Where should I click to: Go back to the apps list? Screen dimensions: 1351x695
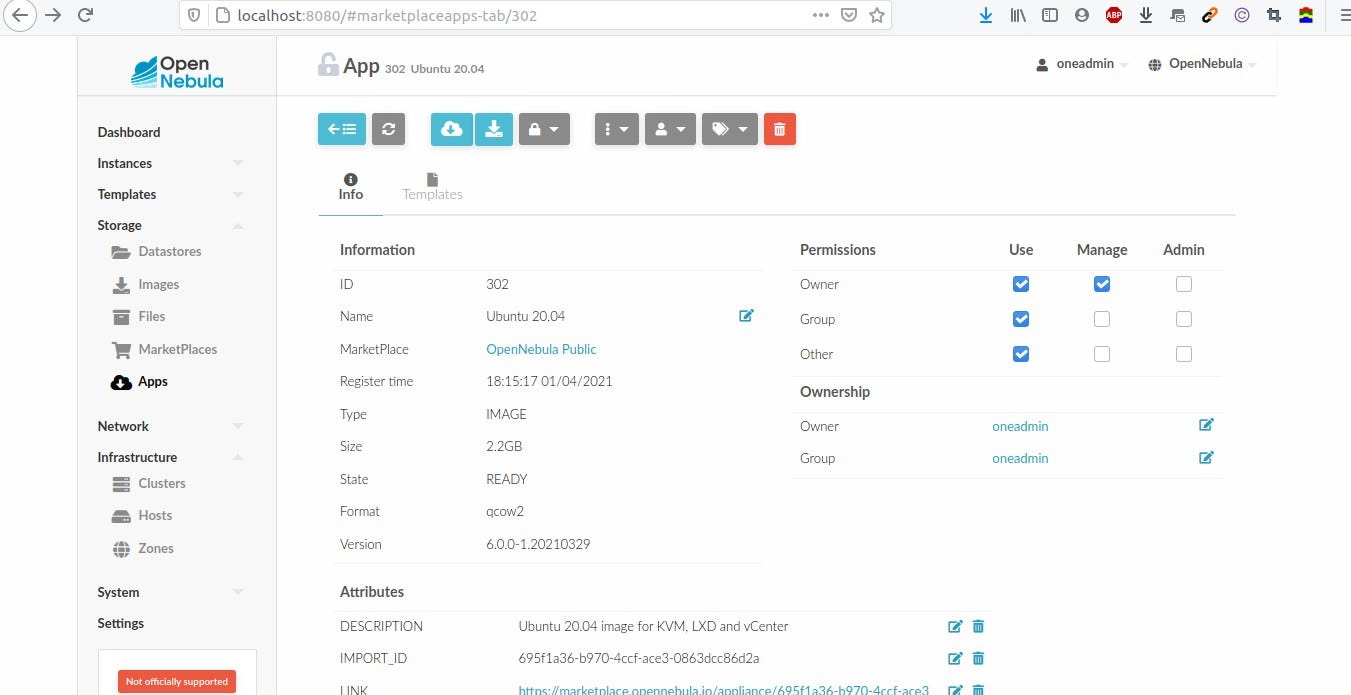point(342,129)
